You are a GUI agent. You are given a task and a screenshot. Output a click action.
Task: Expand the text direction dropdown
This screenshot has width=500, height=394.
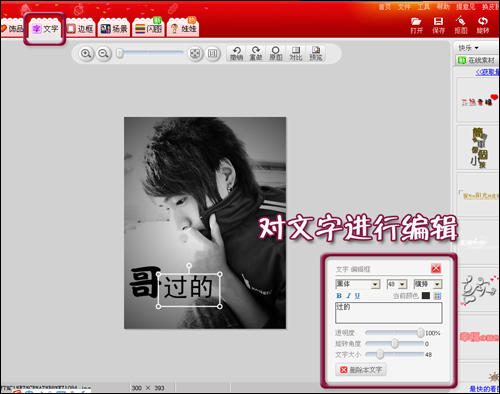click(437, 284)
